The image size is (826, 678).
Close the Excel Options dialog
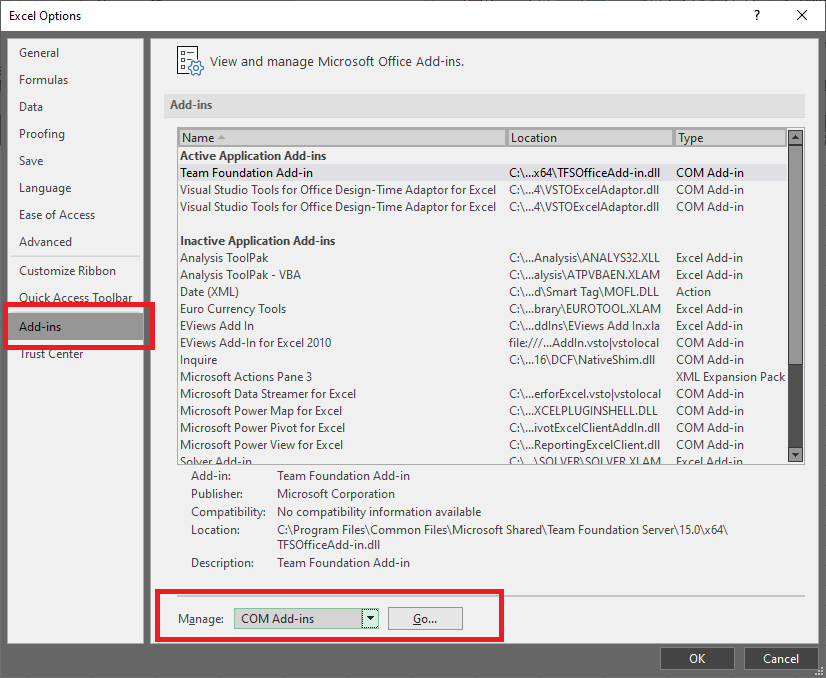[x=802, y=15]
